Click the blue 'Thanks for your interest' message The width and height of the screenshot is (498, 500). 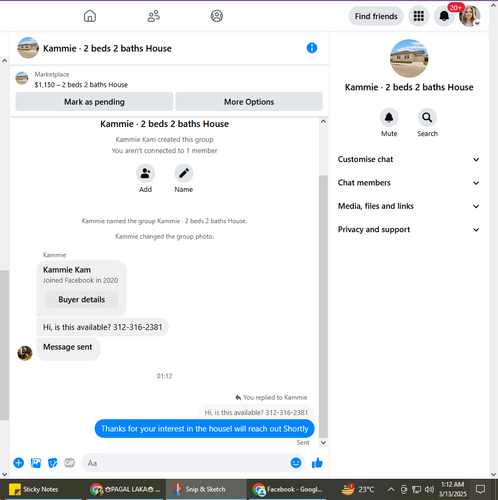point(204,429)
